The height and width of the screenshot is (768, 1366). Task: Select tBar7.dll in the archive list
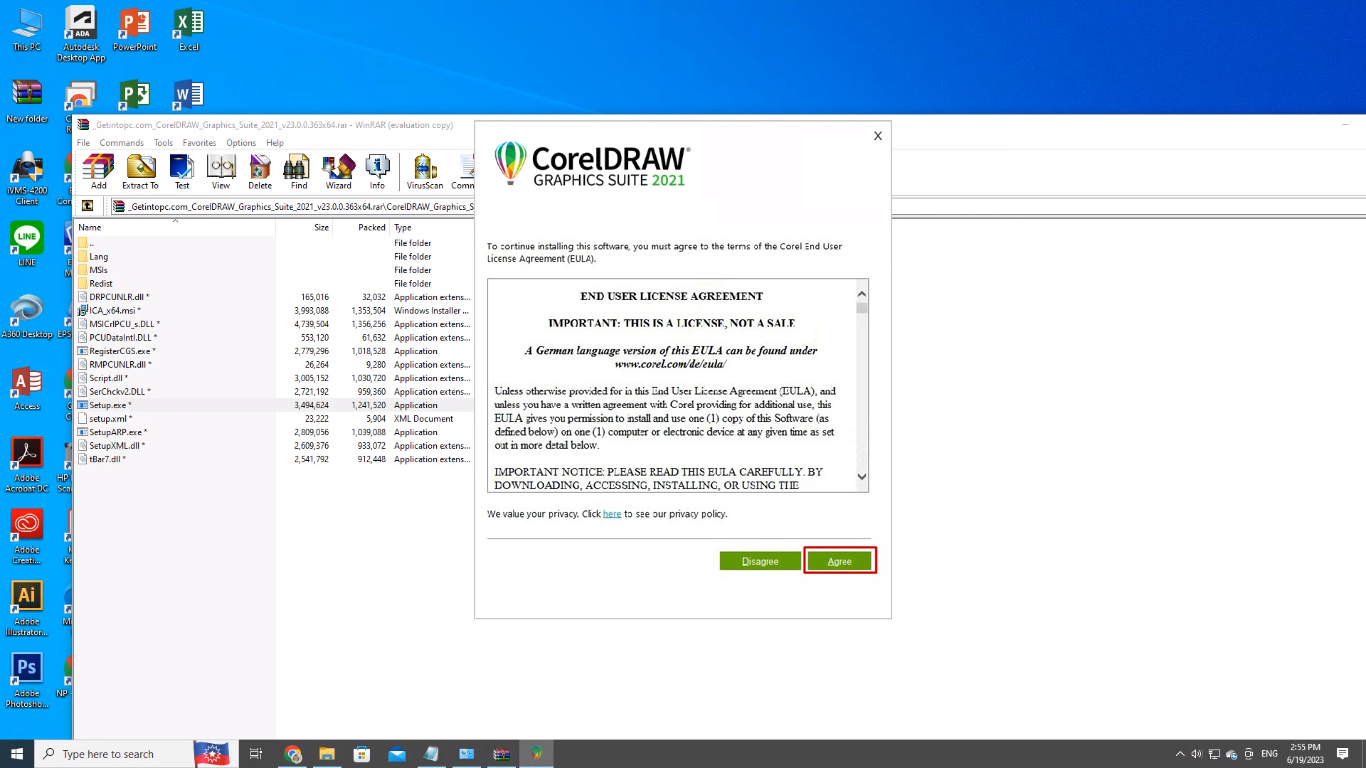click(x=106, y=459)
